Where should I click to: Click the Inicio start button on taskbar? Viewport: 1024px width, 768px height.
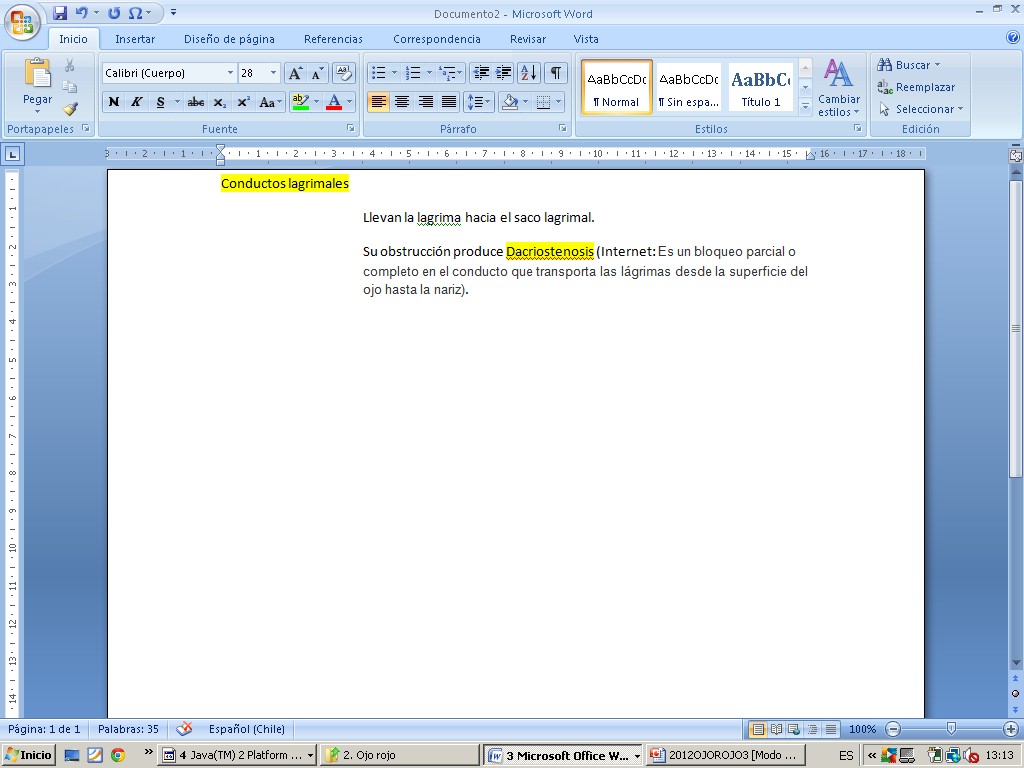point(29,755)
